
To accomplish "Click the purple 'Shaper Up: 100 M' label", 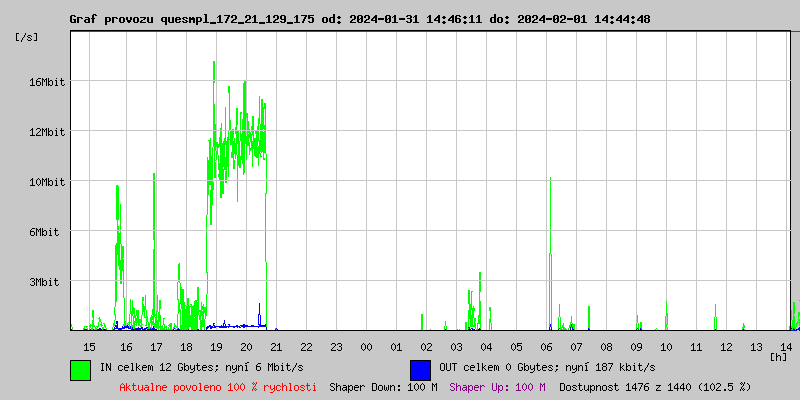I will pos(497,387).
